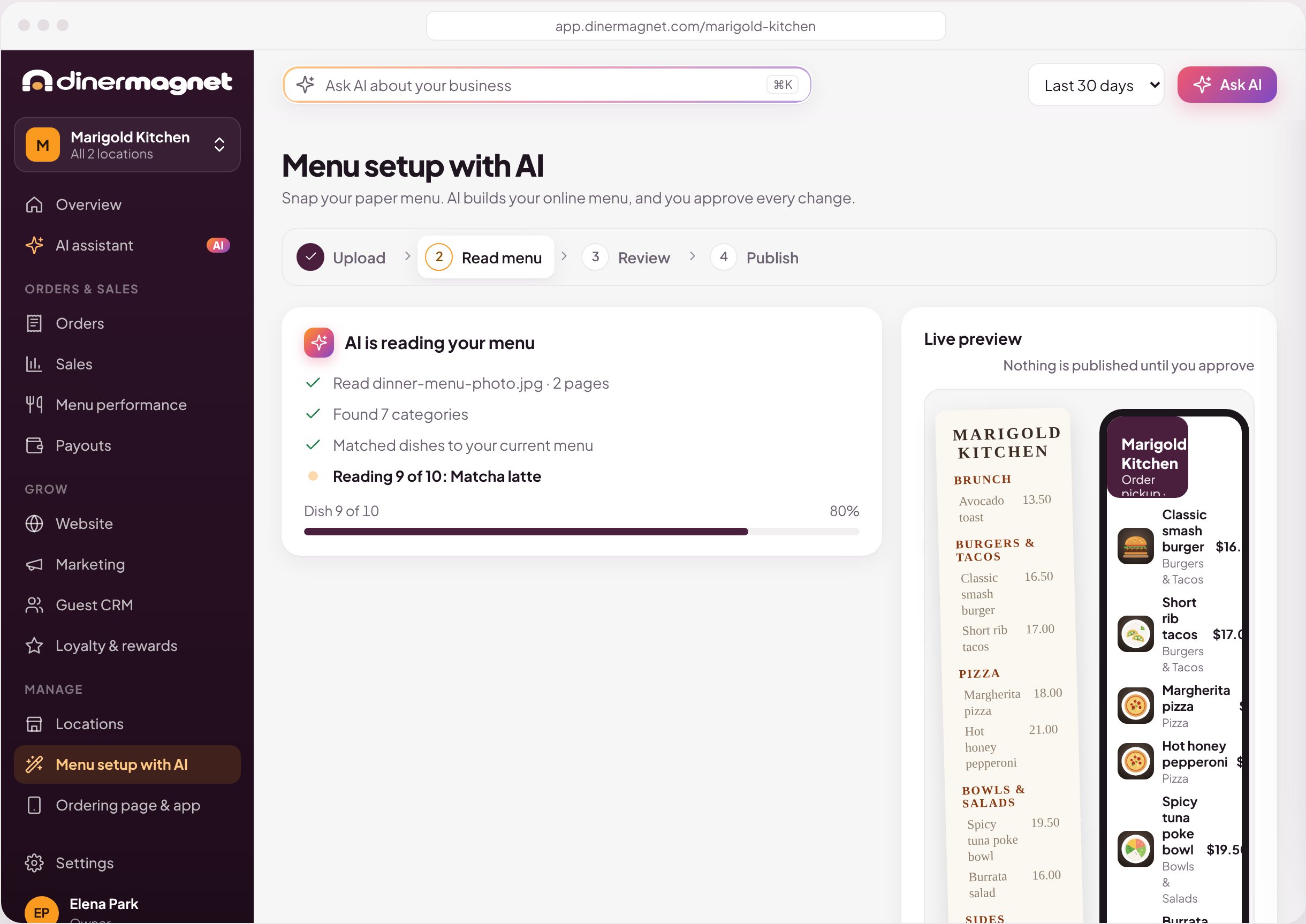Viewport: 1306px width, 924px height.
Task: Click the Orders receipt icon
Action: (34, 323)
